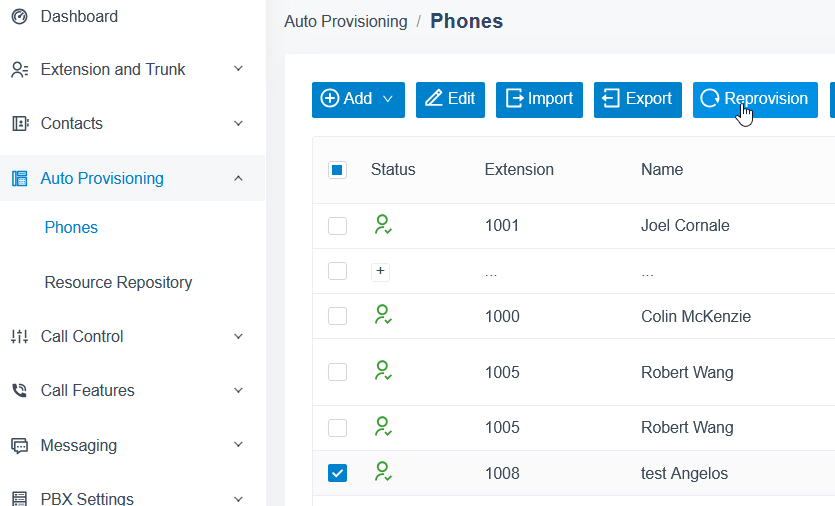Click the Export button
The image size is (835, 506).
pyautogui.click(x=637, y=100)
